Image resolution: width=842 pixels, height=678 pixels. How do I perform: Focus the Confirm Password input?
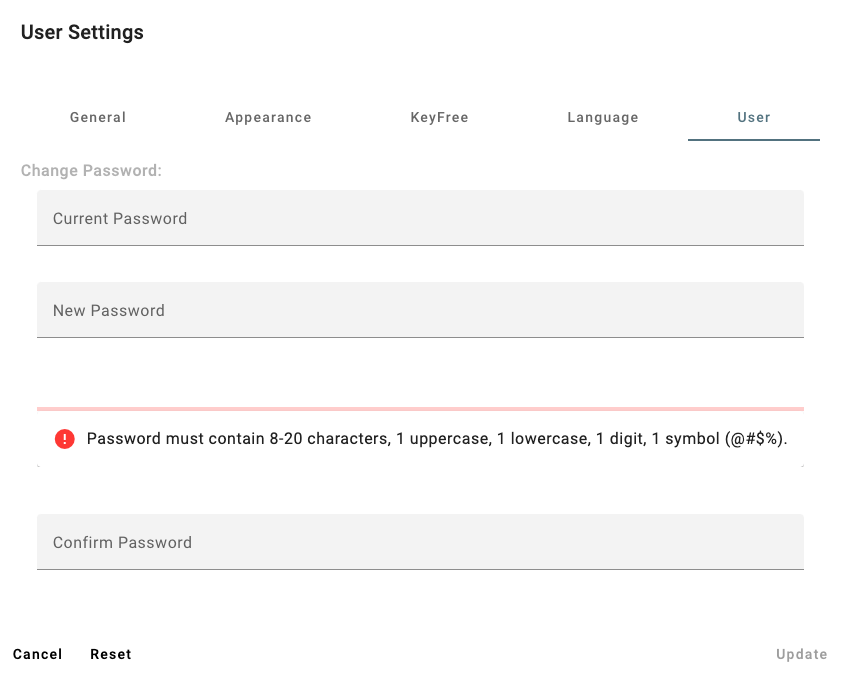[x=420, y=542]
